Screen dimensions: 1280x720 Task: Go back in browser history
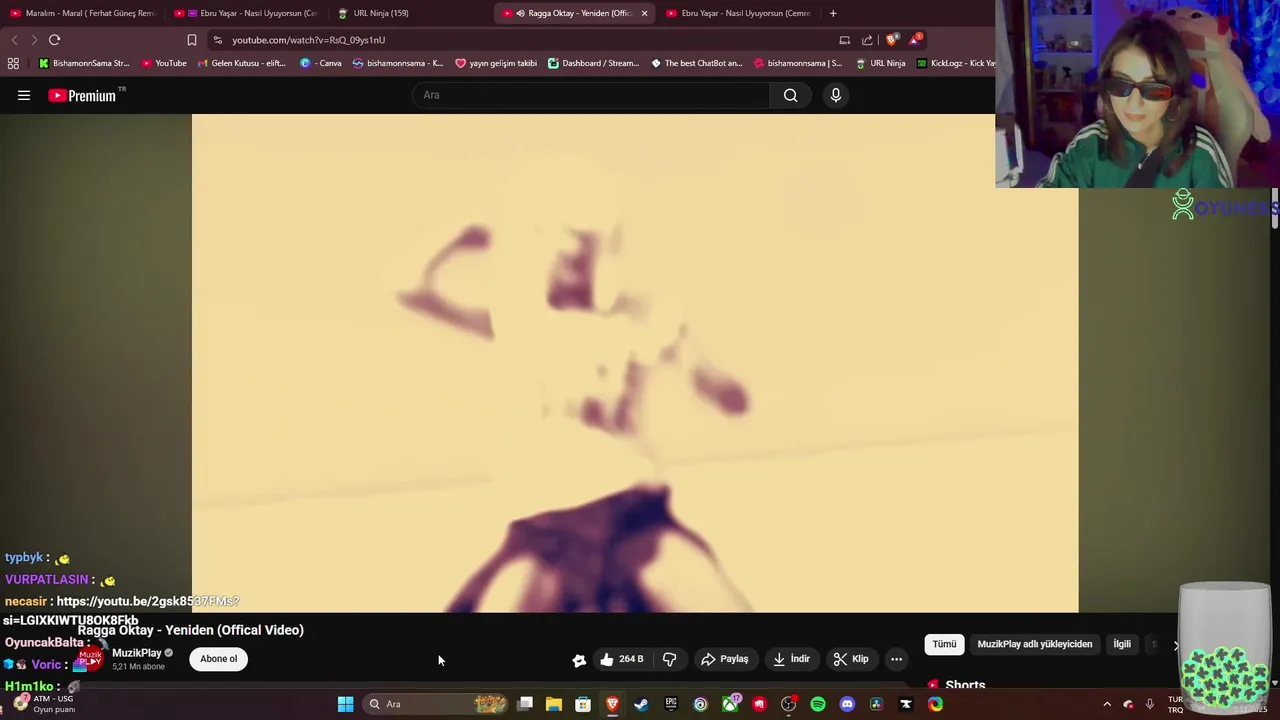[x=14, y=40]
